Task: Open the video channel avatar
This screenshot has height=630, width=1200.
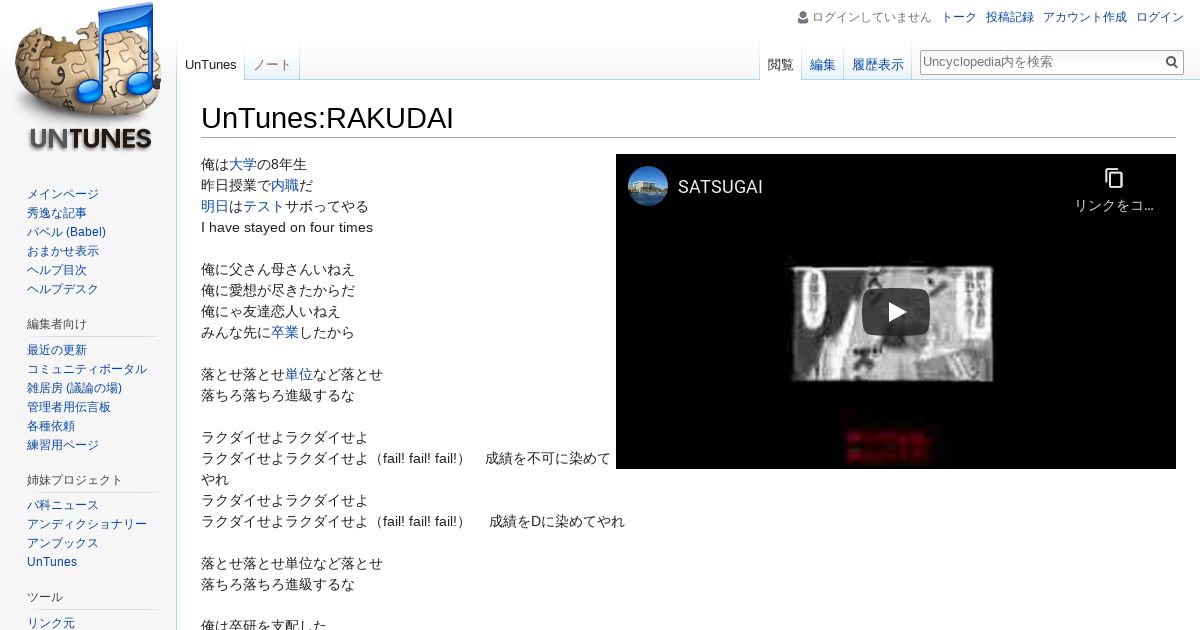Action: (x=648, y=186)
